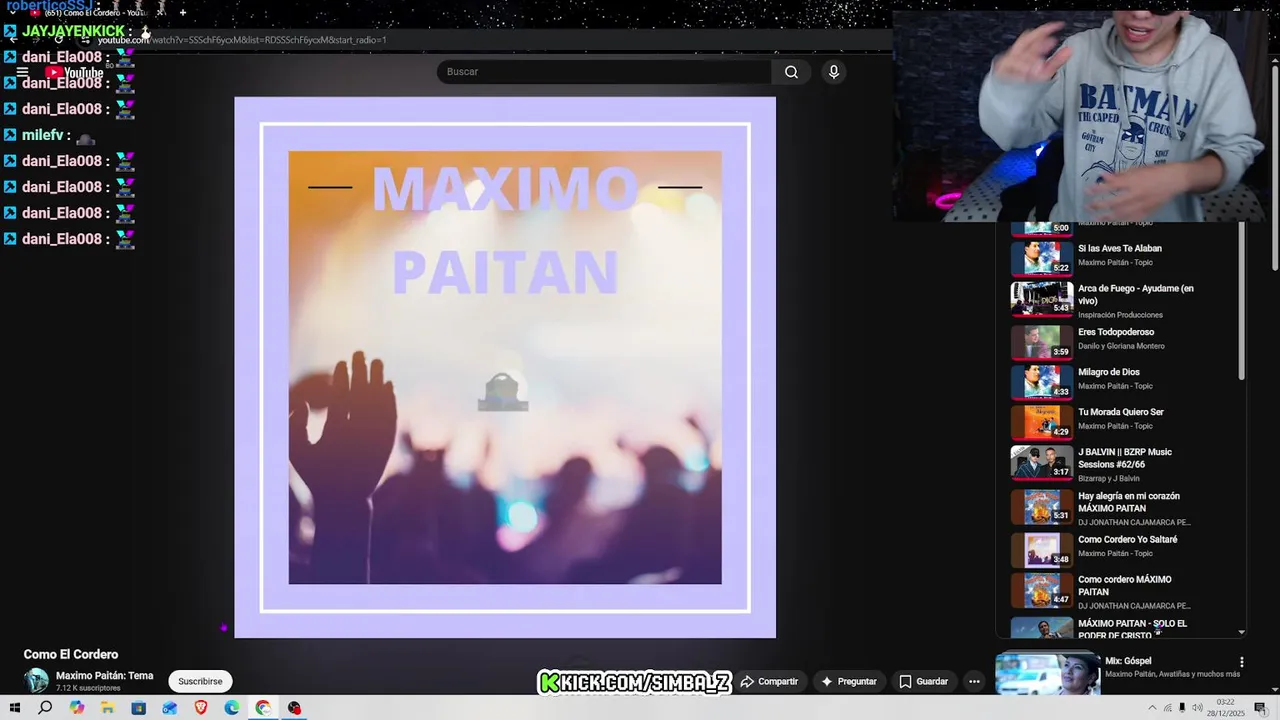Reload the page in browser toolbar
Image resolution: width=1280 pixels, height=720 pixels.
tap(59, 40)
